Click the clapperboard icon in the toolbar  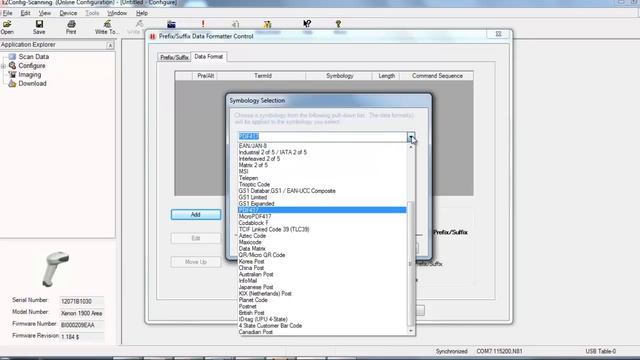coord(171,24)
